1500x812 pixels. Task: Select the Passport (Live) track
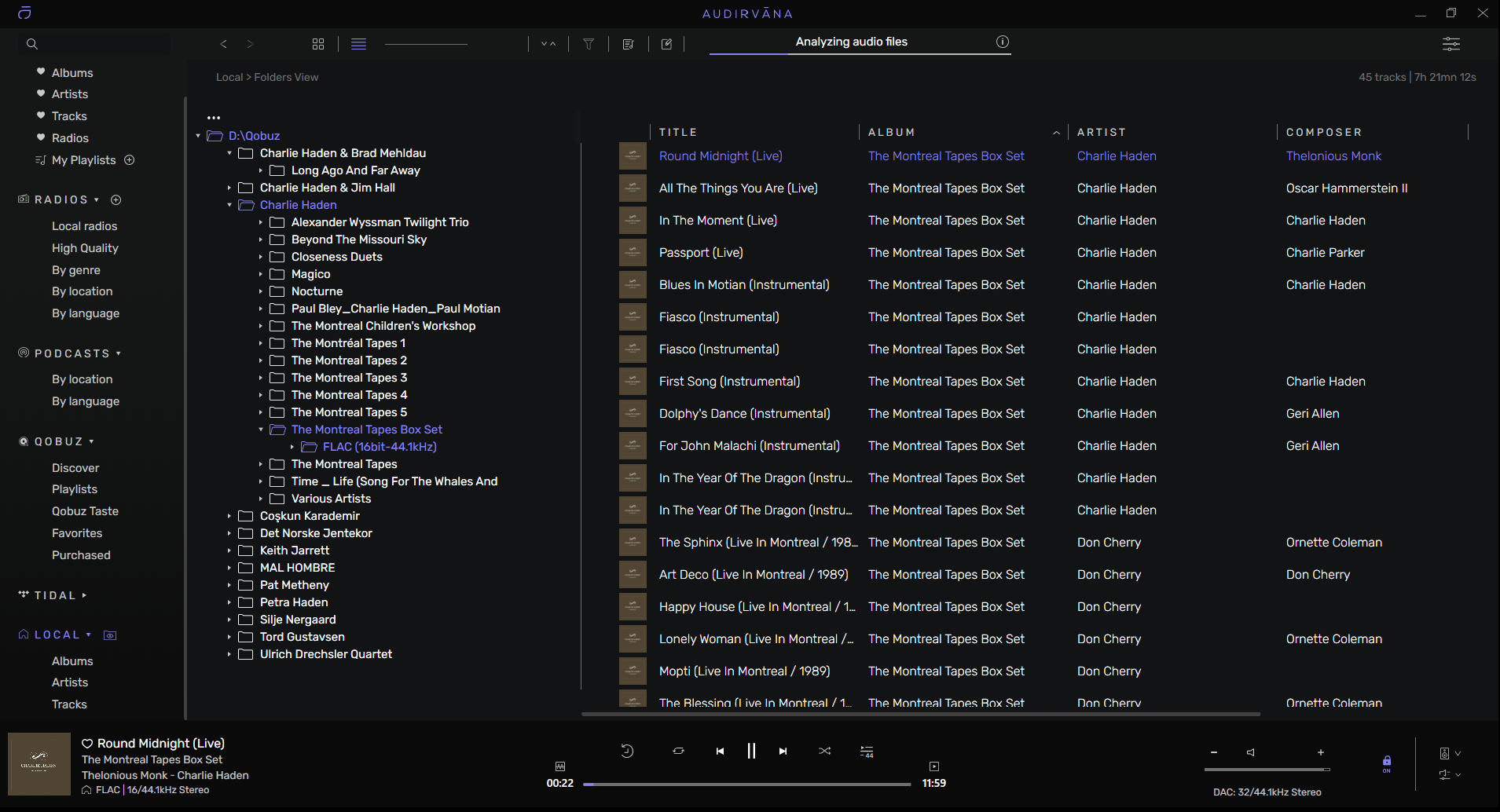coord(701,252)
